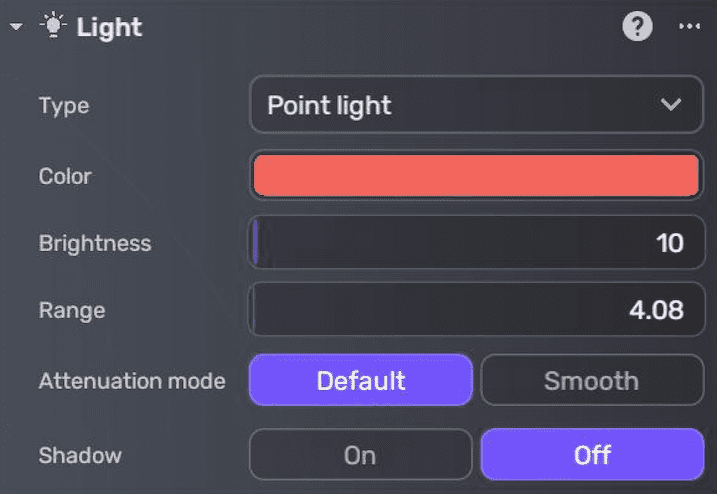The height and width of the screenshot is (494, 717).
Task: Click the Attenuation mode label
Action: [x=132, y=381]
